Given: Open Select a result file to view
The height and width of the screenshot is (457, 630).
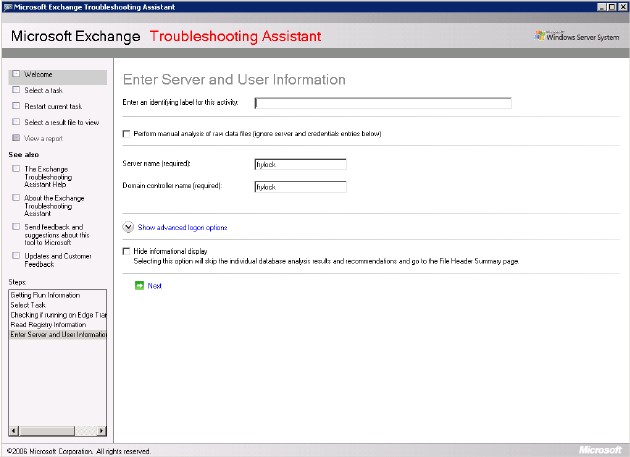Looking at the screenshot, I should pyautogui.click(x=61, y=123).
